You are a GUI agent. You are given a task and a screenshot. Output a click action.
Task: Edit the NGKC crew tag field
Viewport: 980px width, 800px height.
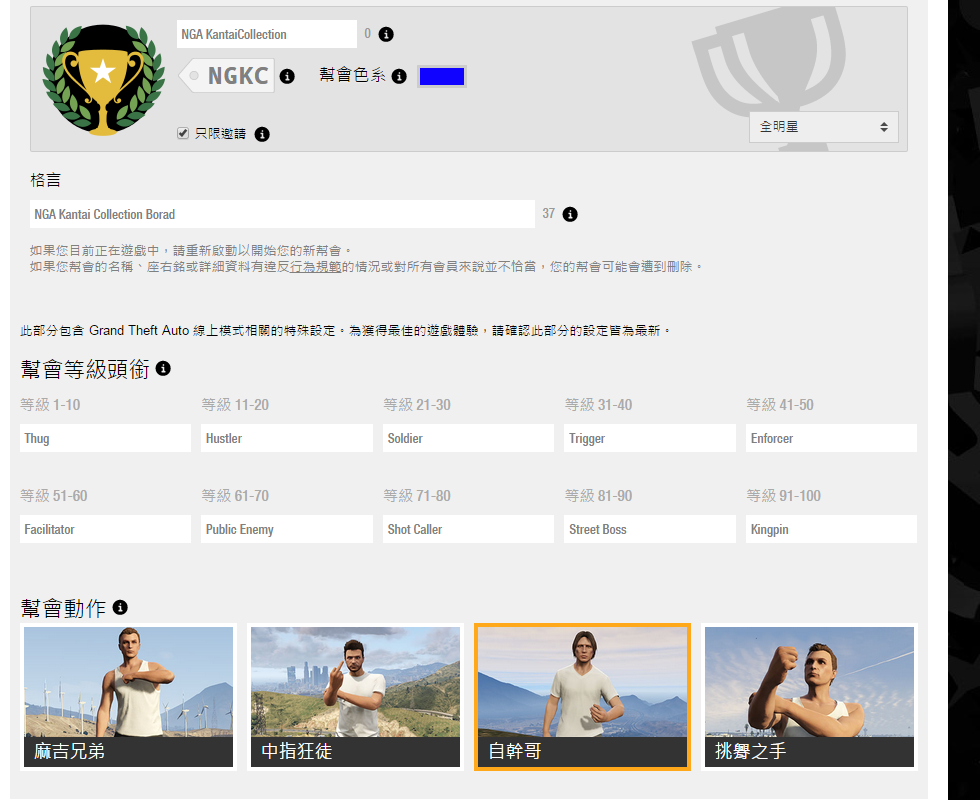click(x=228, y=76)
